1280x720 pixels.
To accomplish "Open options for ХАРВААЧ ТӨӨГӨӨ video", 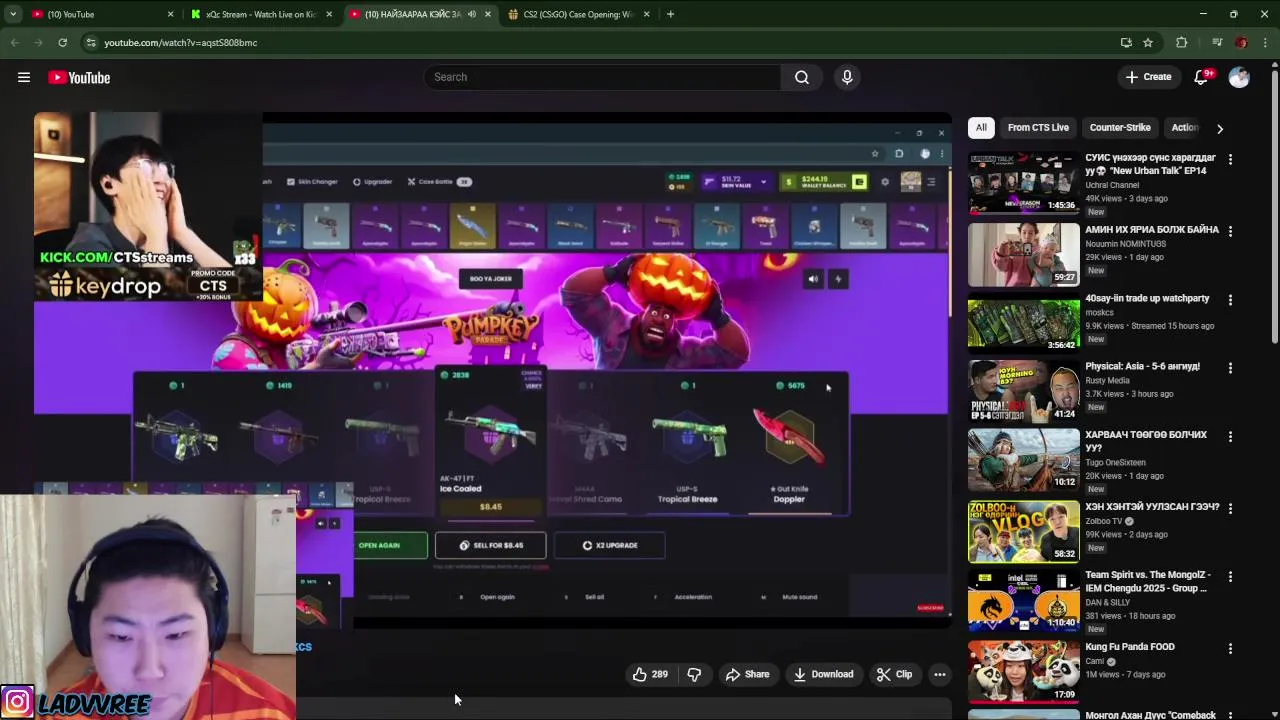I will coord(1230,437).
